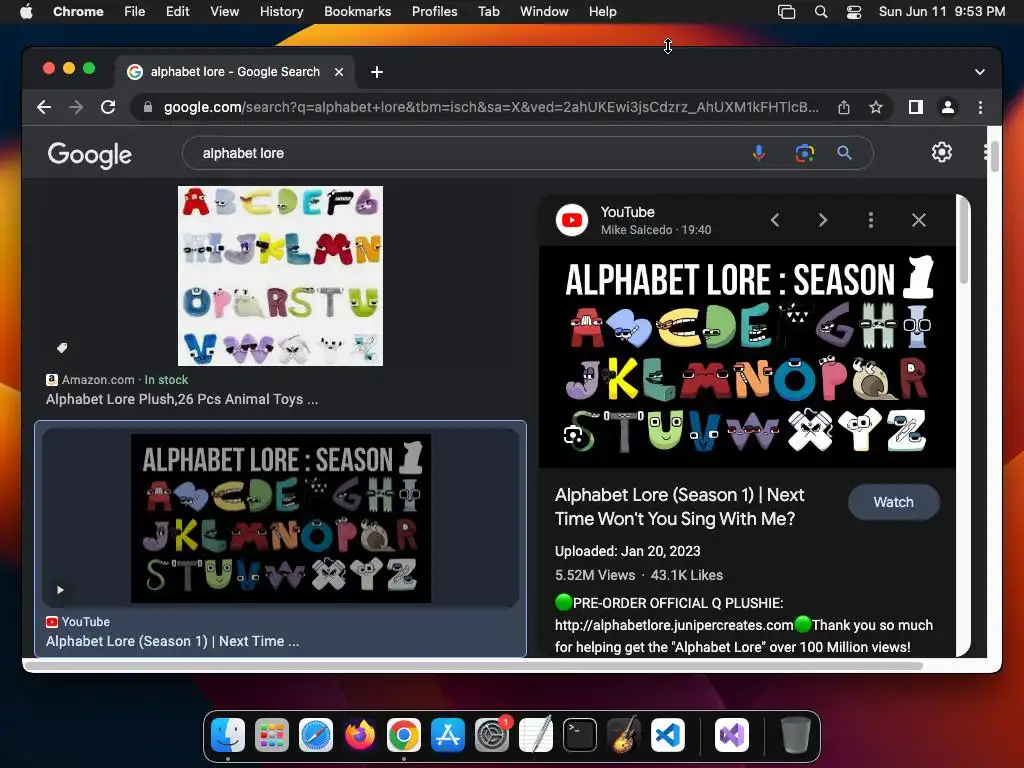
Task: Open Terminal from the Dock
Action: (579, 735)
